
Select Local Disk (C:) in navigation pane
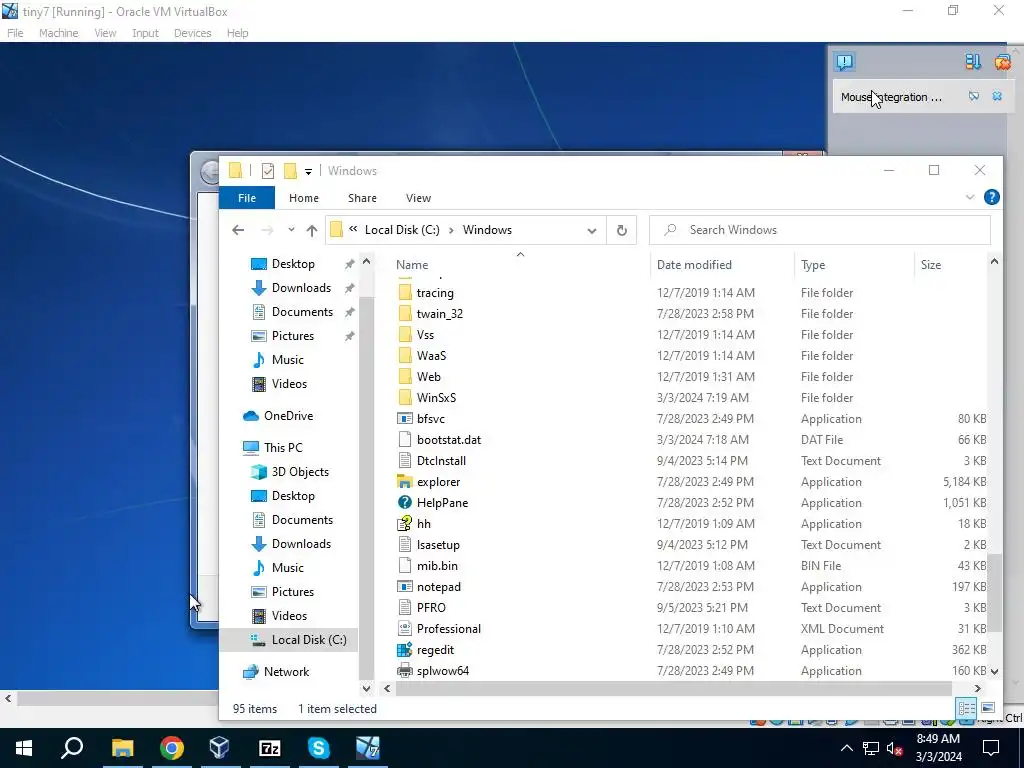tap(309, 640)
